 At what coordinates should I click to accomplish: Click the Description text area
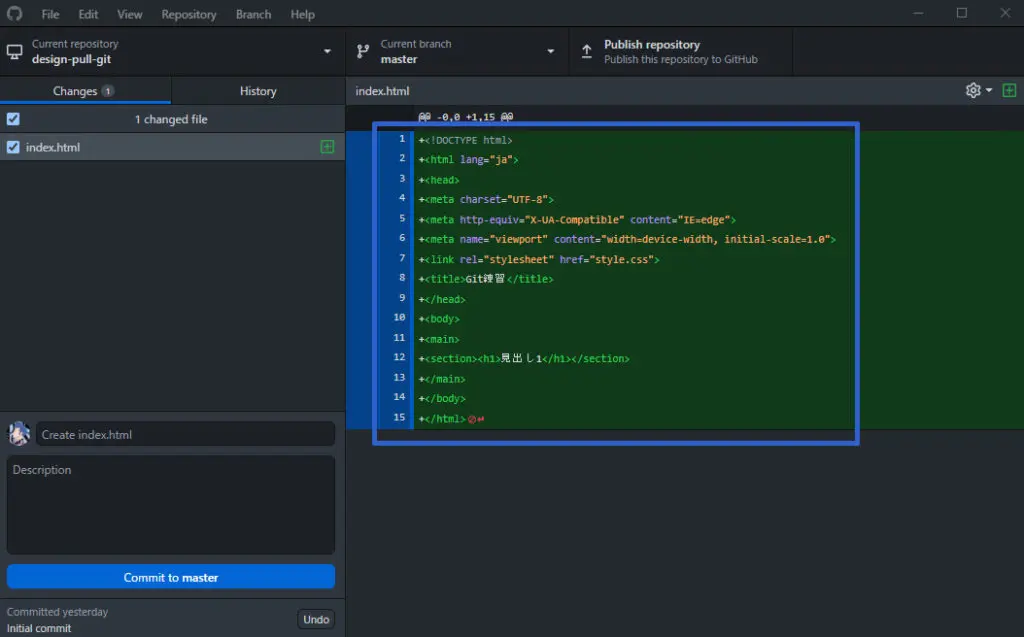click(x=170, y=505)
